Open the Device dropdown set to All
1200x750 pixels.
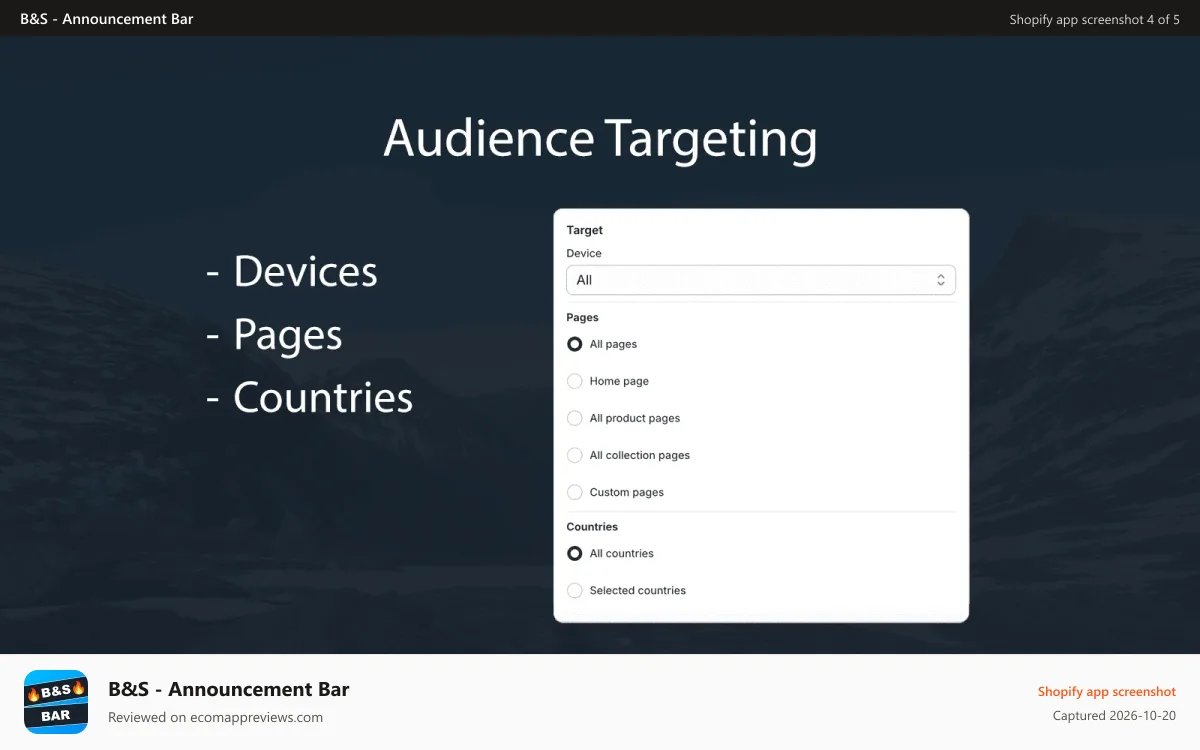(x=761, y=280)
